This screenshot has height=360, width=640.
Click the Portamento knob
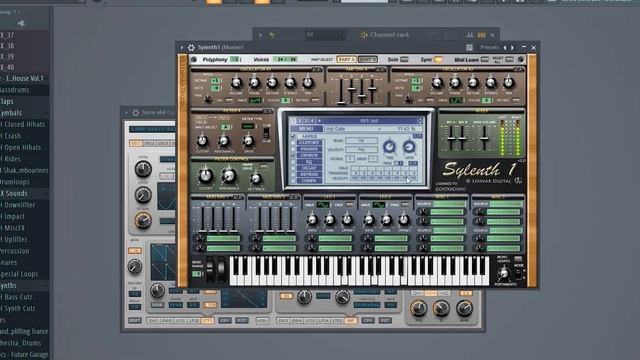click(504, 273)
